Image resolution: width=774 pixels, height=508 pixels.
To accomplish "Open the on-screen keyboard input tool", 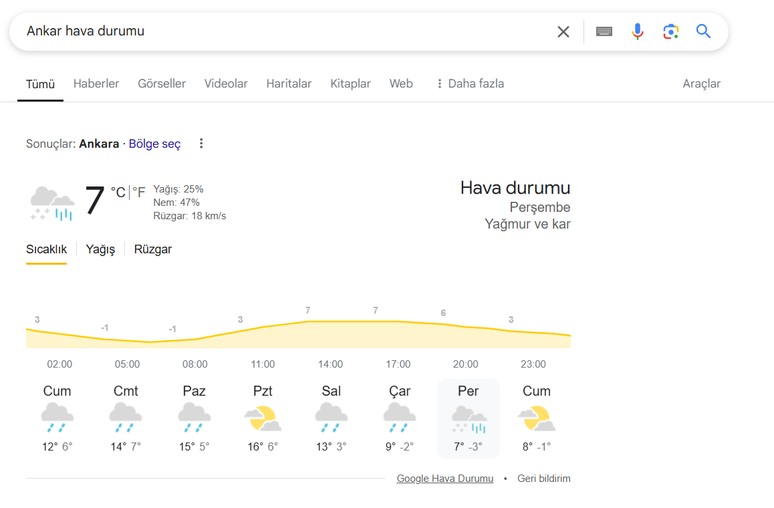I will tap(604, 32).
